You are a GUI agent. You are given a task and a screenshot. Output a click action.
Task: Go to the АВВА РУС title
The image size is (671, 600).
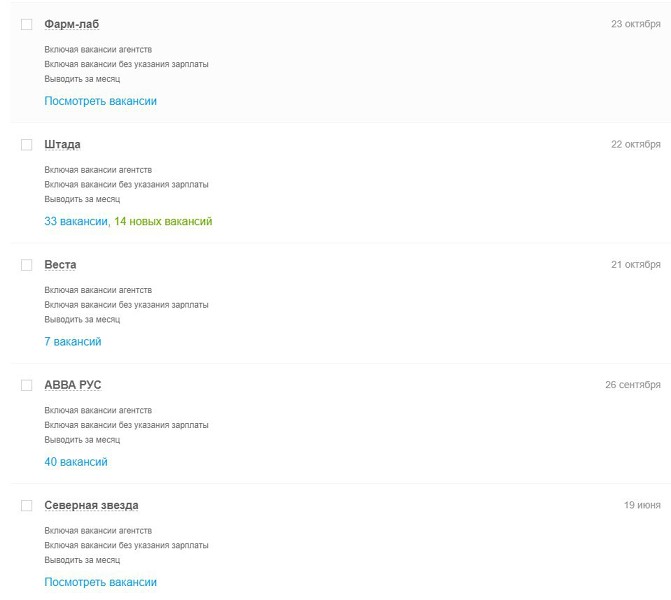73,385
